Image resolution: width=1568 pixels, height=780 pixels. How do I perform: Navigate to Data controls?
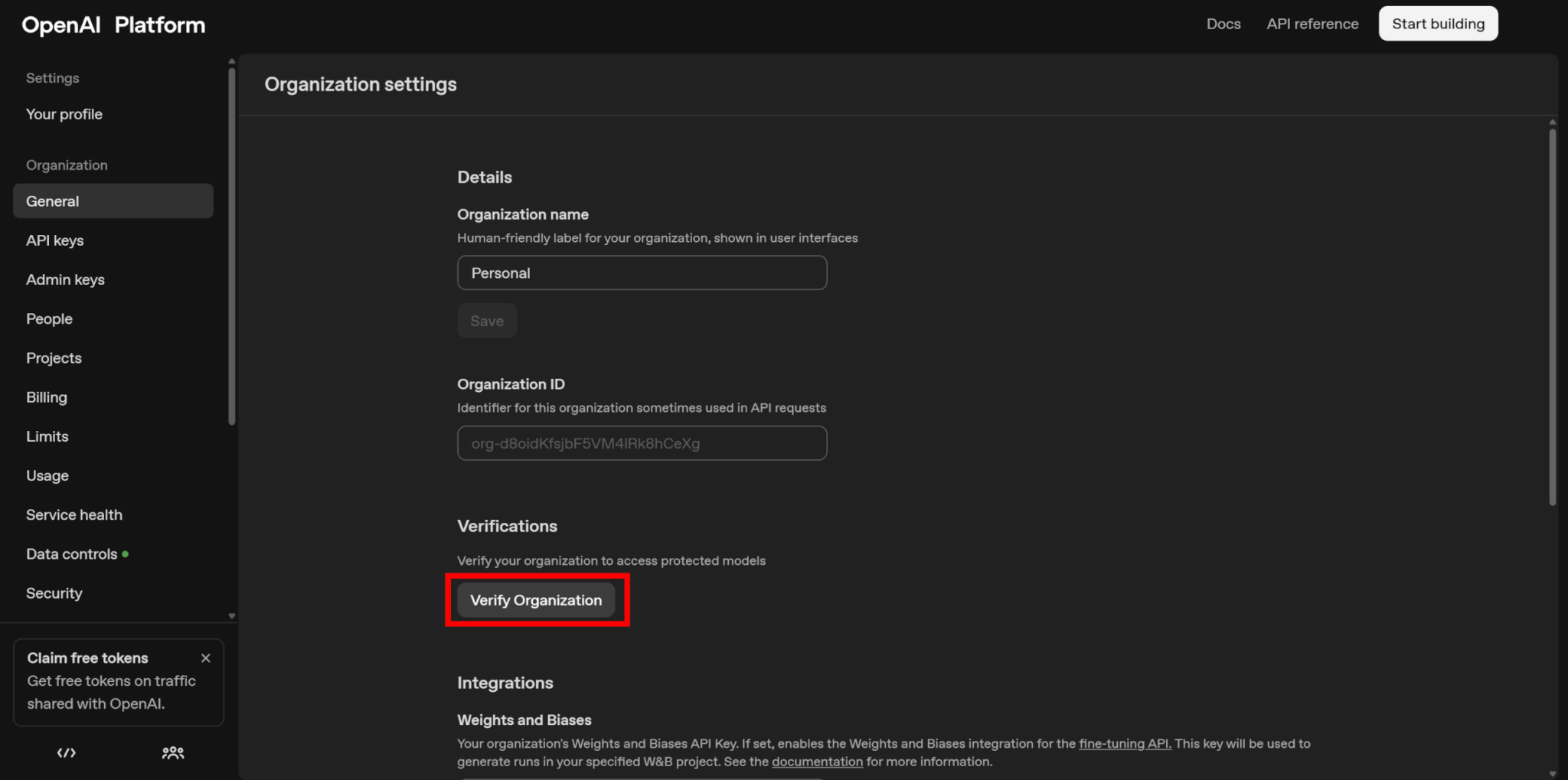click(x=72, y=554)
